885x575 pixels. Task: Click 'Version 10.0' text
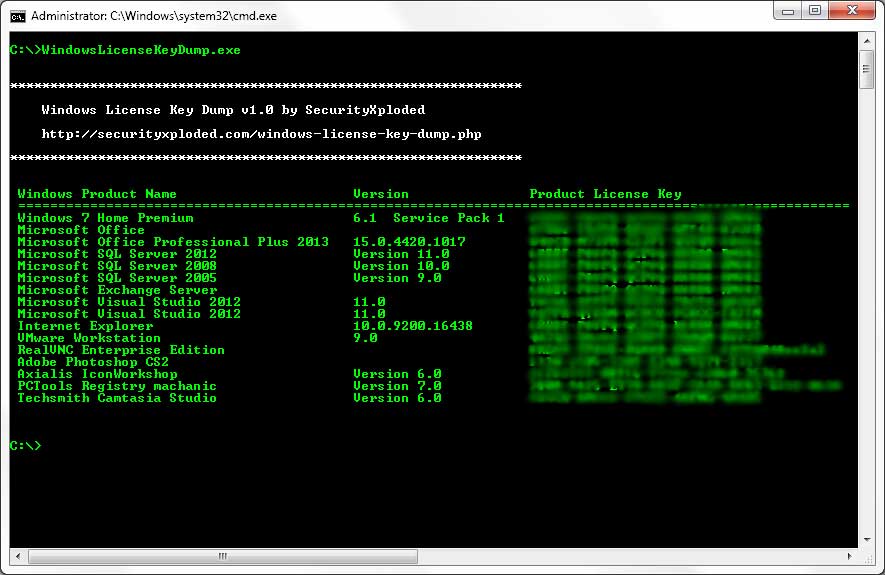point(401,266)
